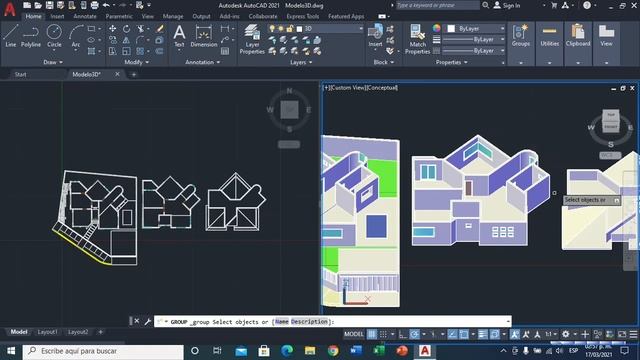Image resolution: width=640 pixels, height=360 pixels.
Task: Click Match Properties tool
Action: pos(418,39)
